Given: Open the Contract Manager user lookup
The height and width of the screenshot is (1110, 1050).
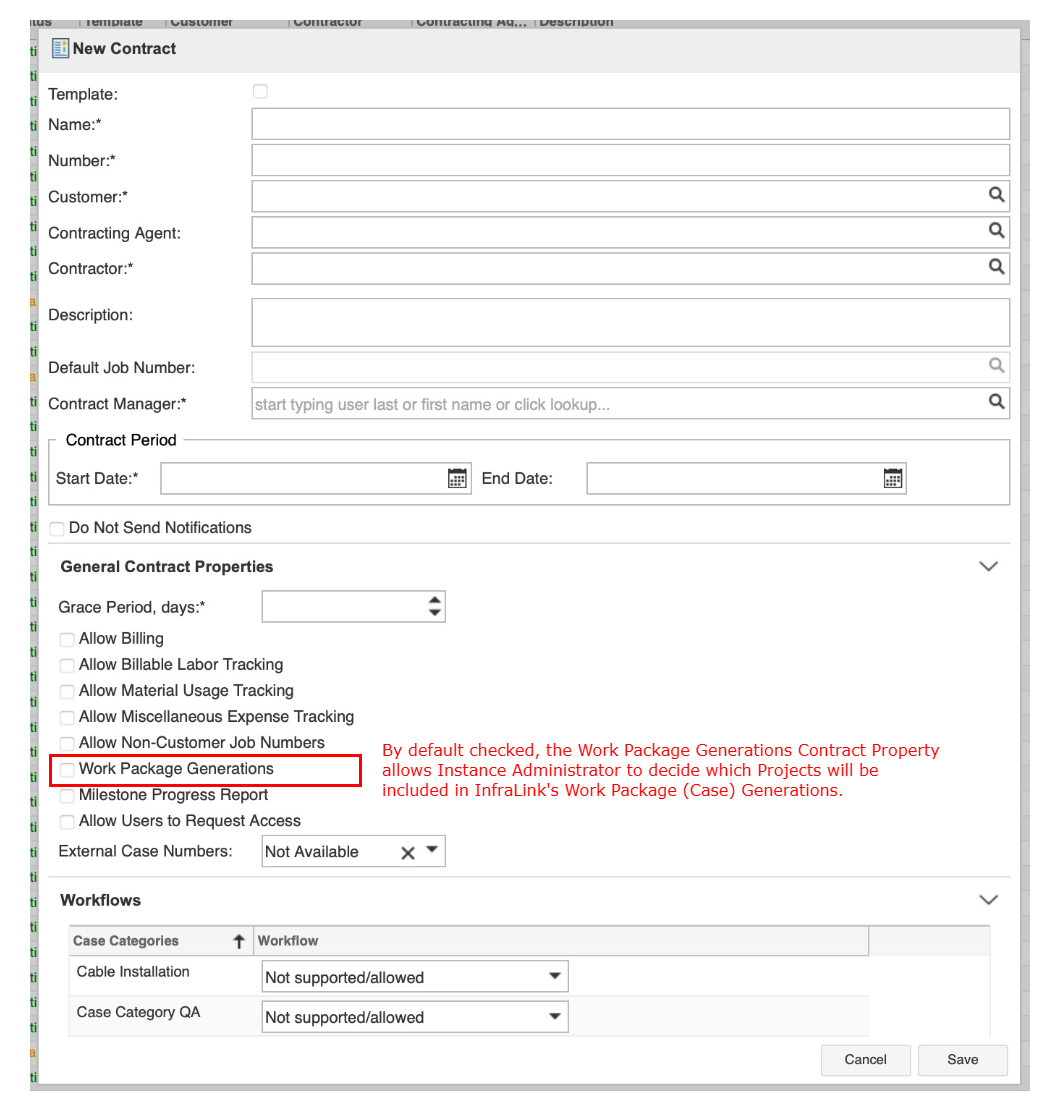Looking at the screenshot, I should tap(996, 402).
